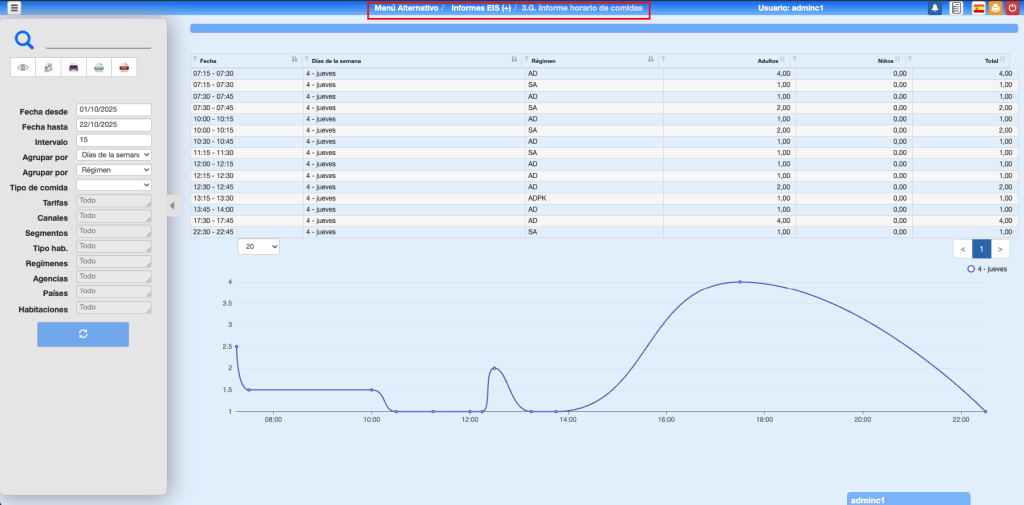The height and width of the screenshot is (505, 1024).
Task: Click the 17:30 peak point on the chart
Action: (740, 282)
